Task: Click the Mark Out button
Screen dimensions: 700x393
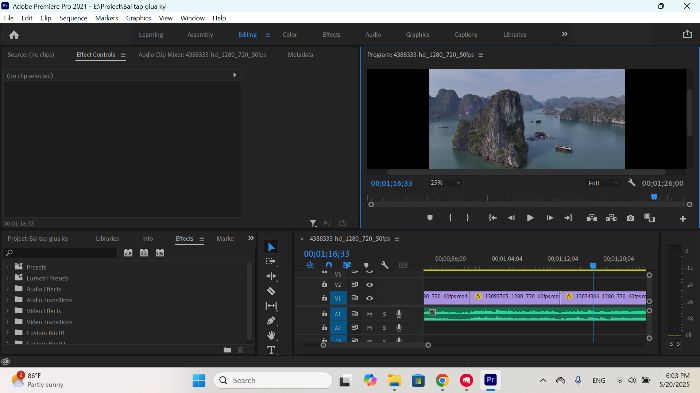Action: 467,218
